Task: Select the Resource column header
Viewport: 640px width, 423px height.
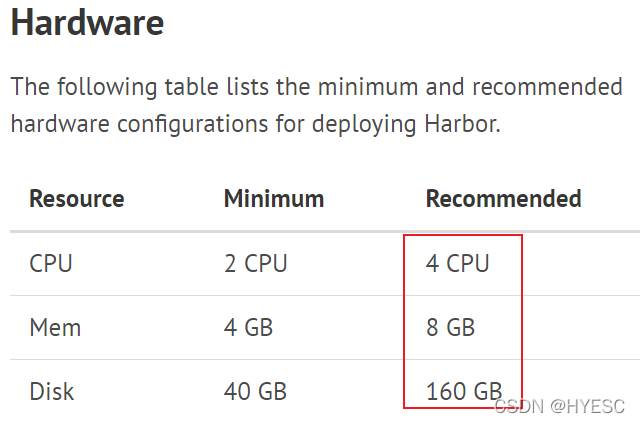Action: click(x=77, y=198)
